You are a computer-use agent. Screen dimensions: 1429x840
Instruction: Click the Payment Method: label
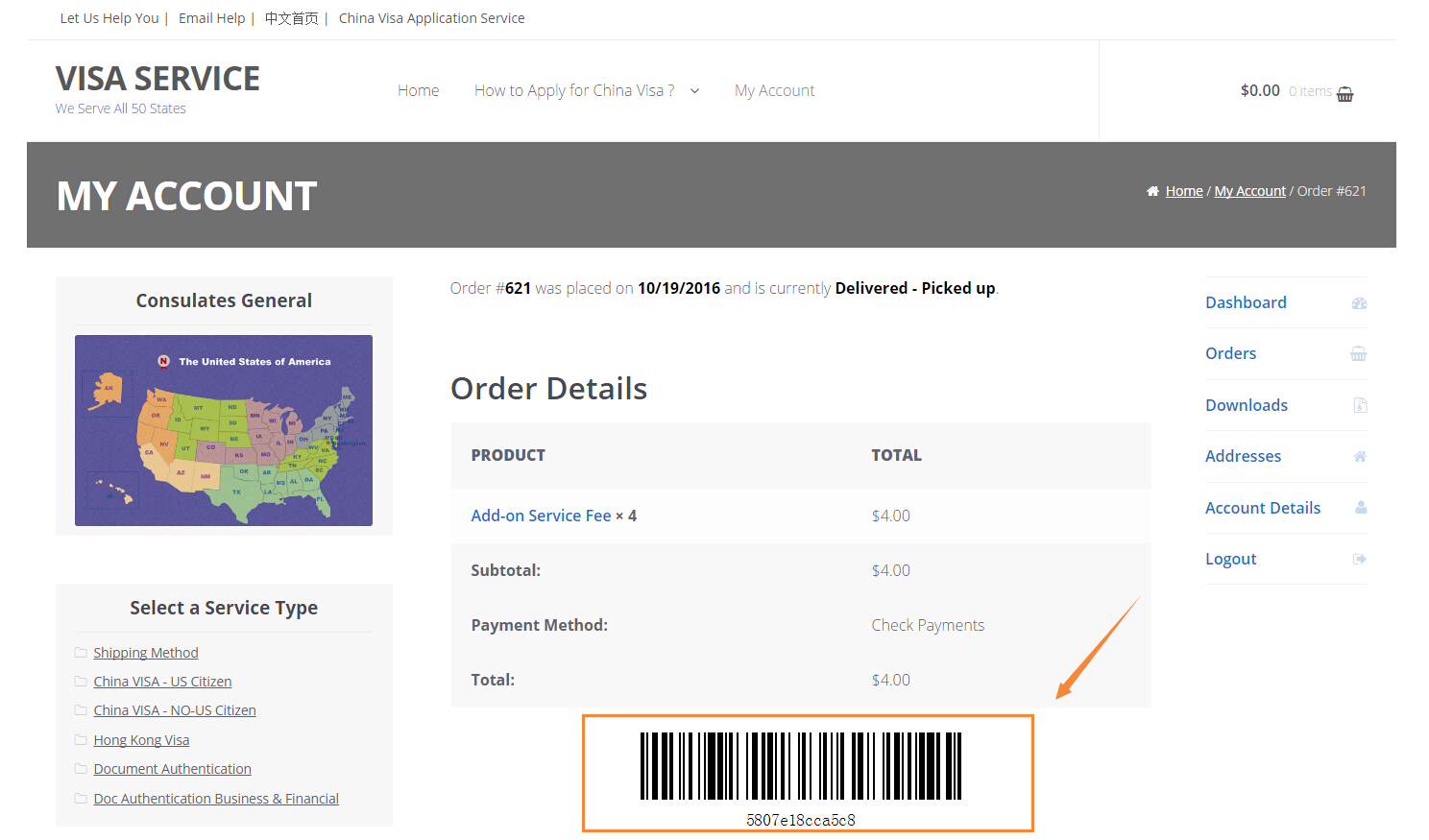pyautogui.click(x=539, y=625)
